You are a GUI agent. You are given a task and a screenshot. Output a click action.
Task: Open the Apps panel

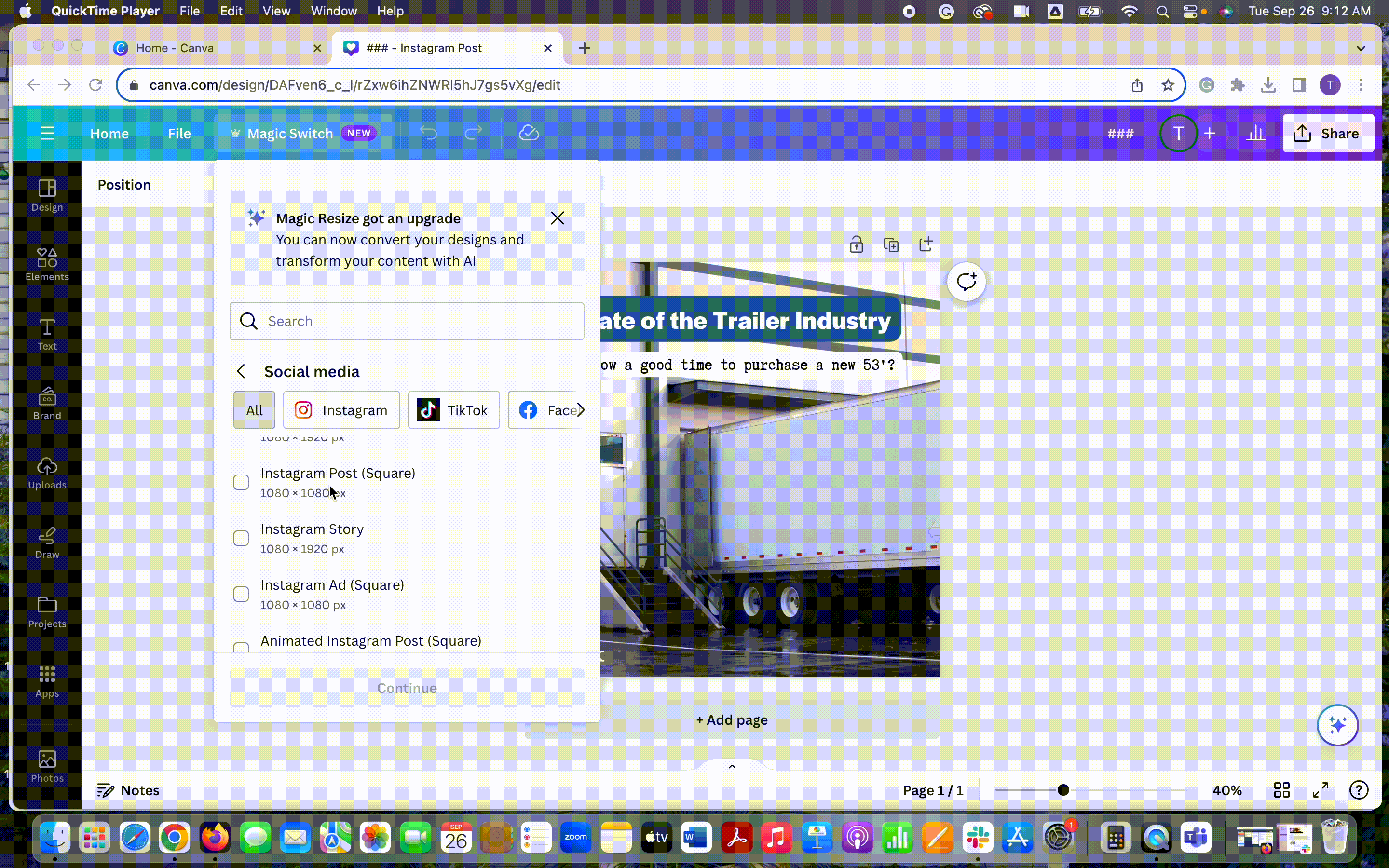[x=47, y=681]
